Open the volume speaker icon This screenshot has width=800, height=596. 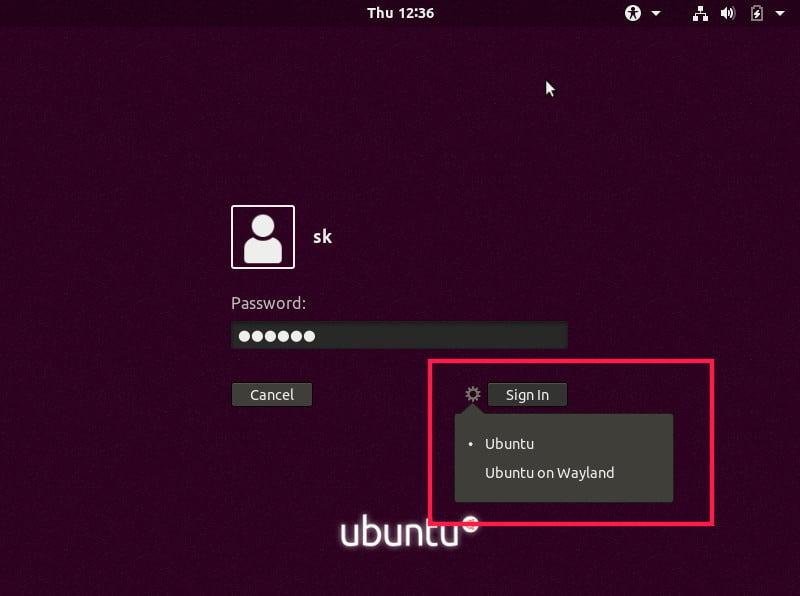[728, 13]
